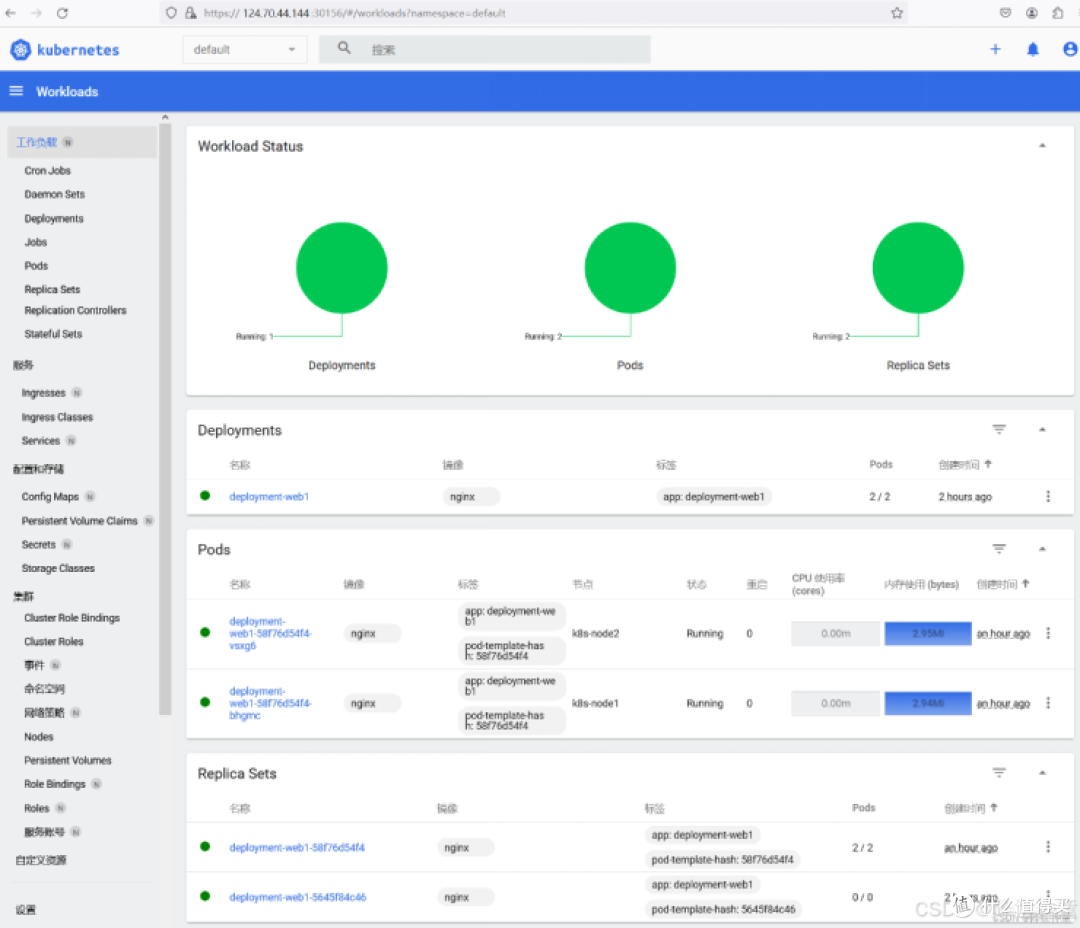The image size is (1080, 928).
Task: Click the Kubernetes logo icon
Action: (20, 50)
